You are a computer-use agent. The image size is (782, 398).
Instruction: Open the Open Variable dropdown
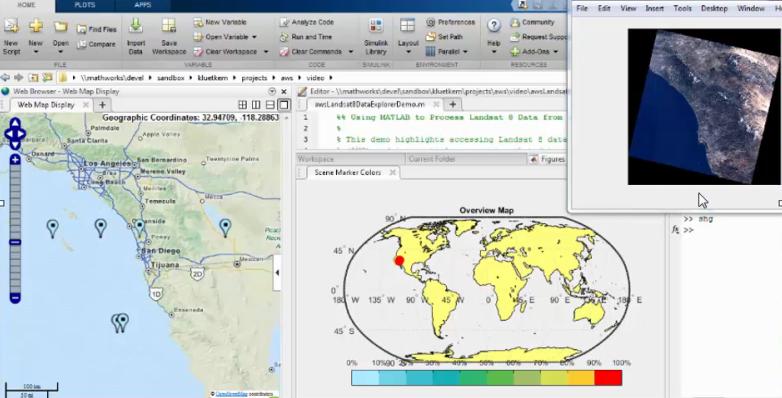click(254, 37)
